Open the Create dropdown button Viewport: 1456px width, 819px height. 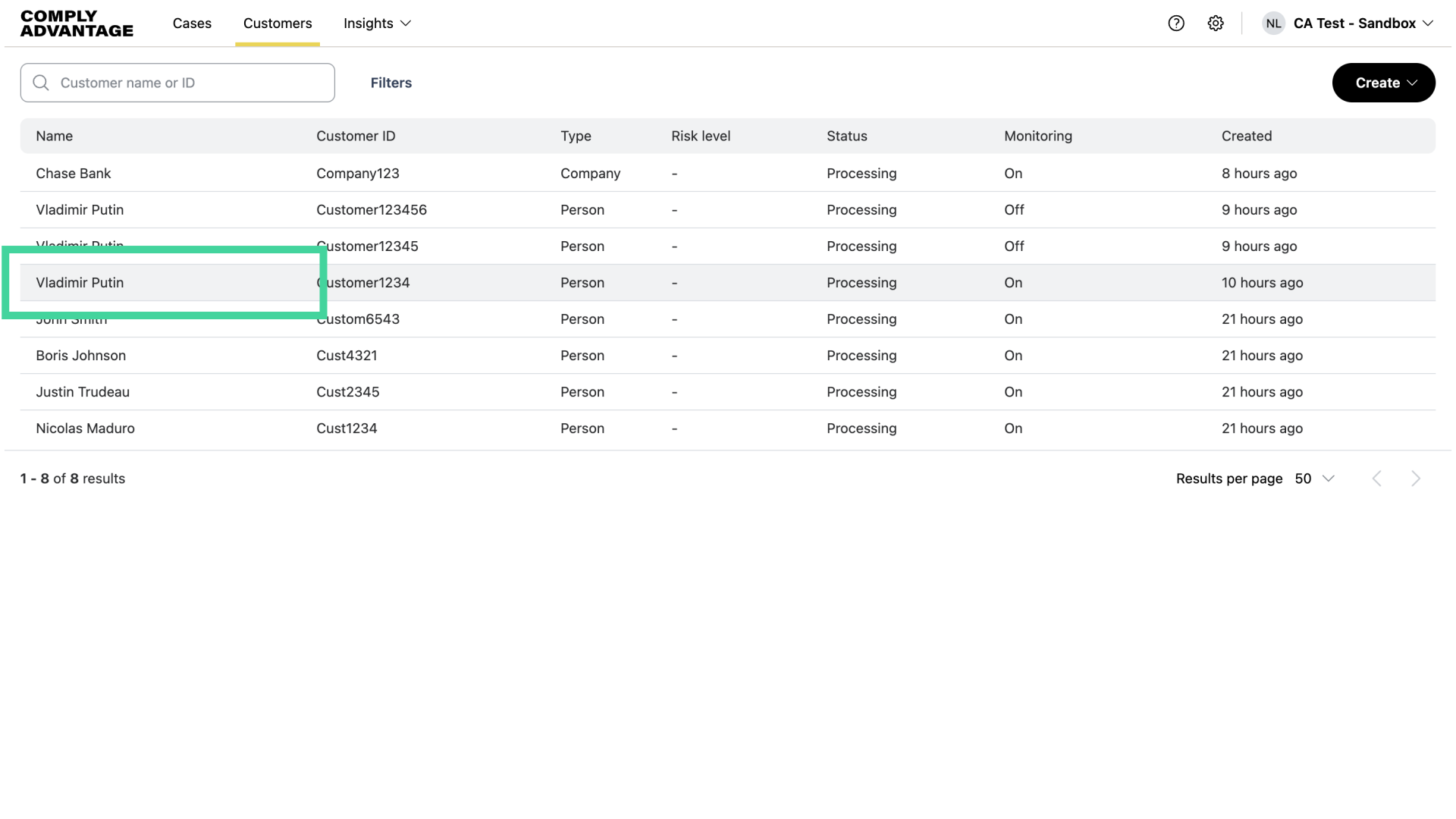point(1383,83)
